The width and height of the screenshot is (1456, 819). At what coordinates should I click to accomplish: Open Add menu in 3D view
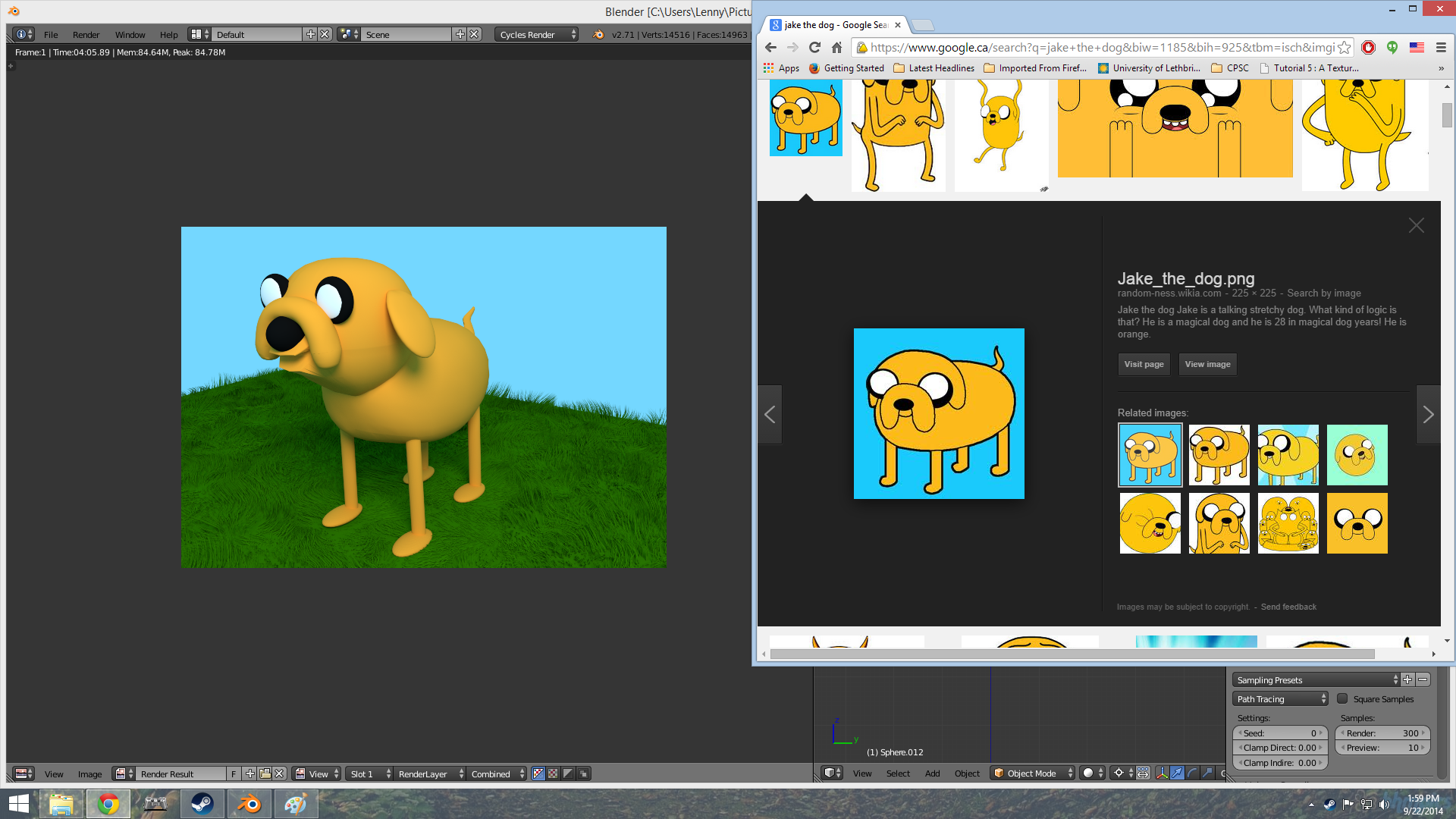[x=932, y=773]
